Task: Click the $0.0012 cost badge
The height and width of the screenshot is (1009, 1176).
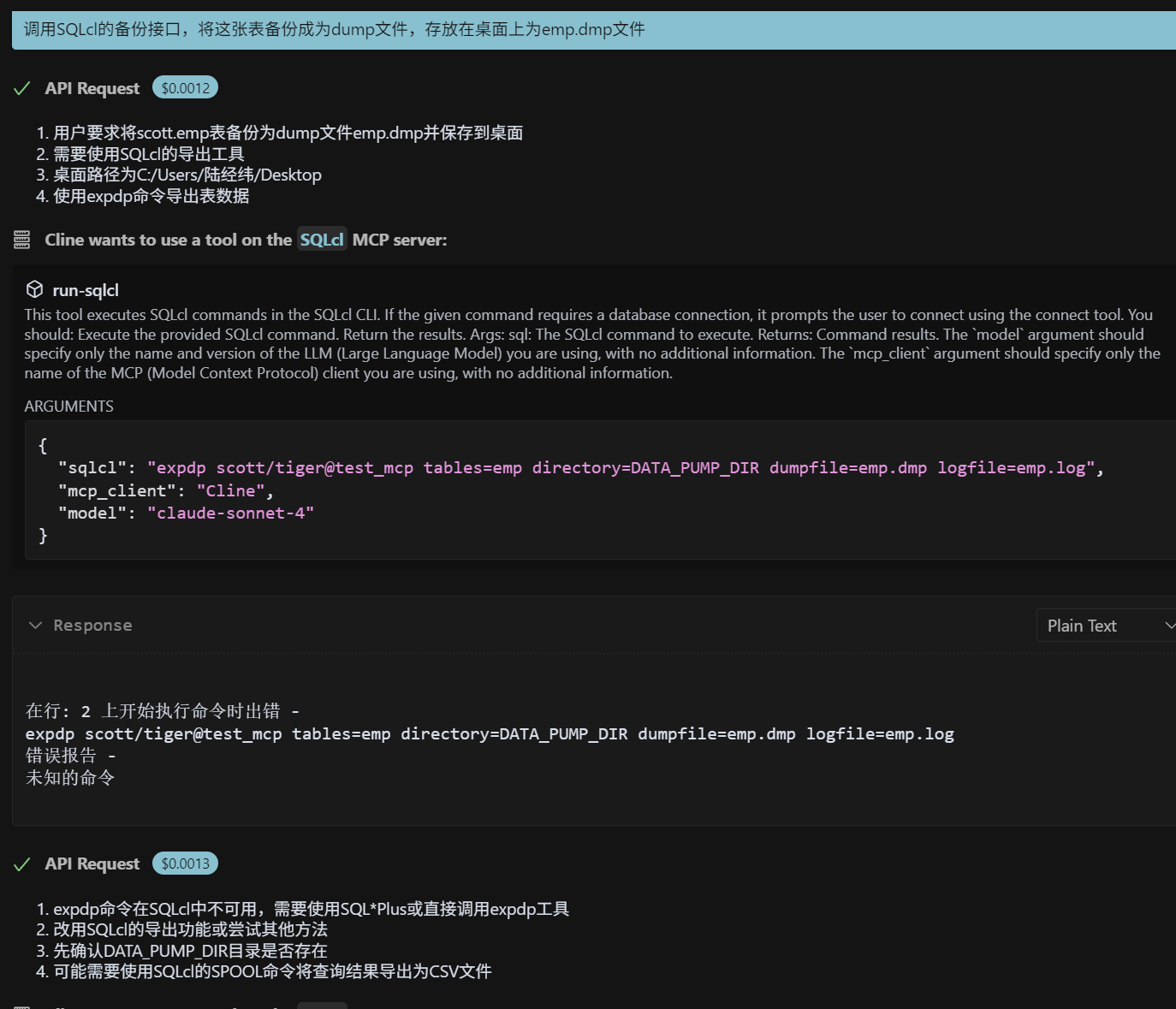Action: [x=185, y=88]
